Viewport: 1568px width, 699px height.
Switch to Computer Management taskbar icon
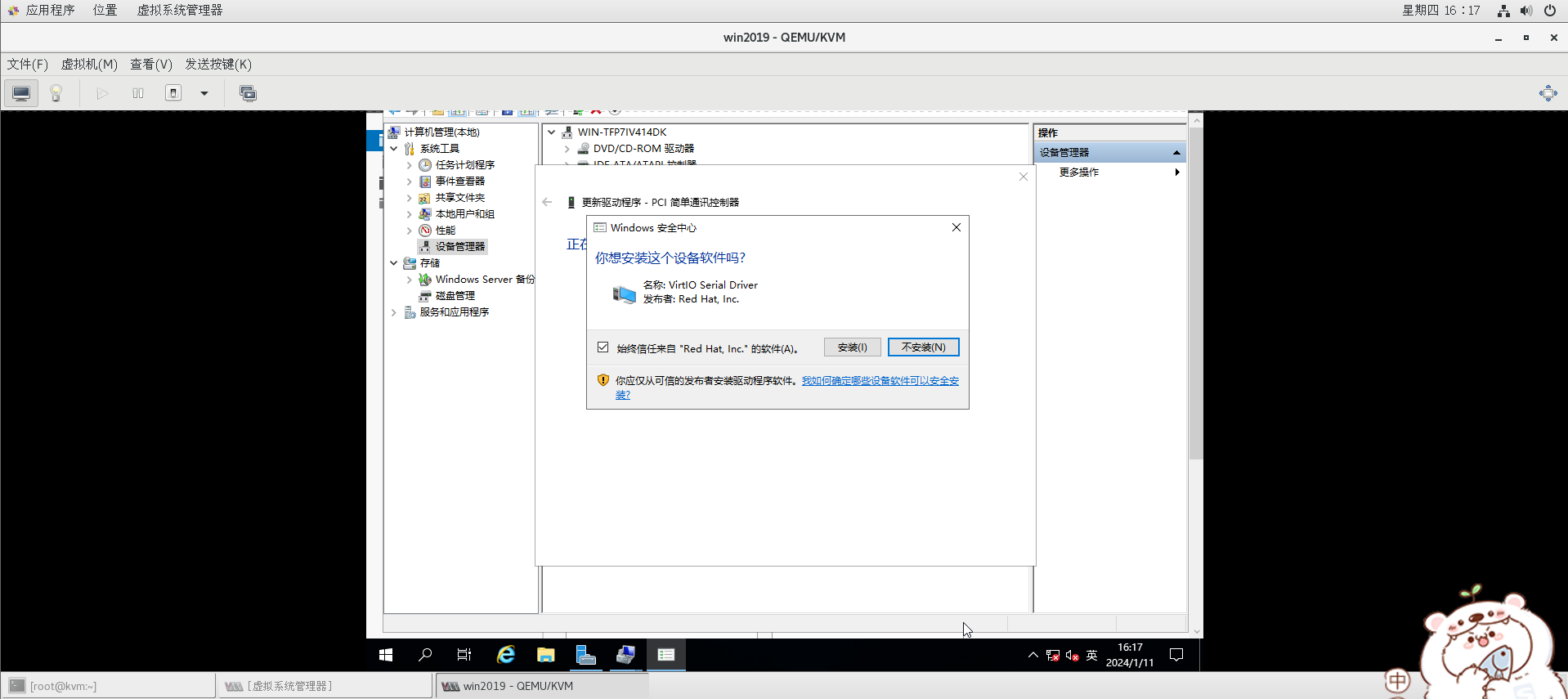tap(625, 655)
